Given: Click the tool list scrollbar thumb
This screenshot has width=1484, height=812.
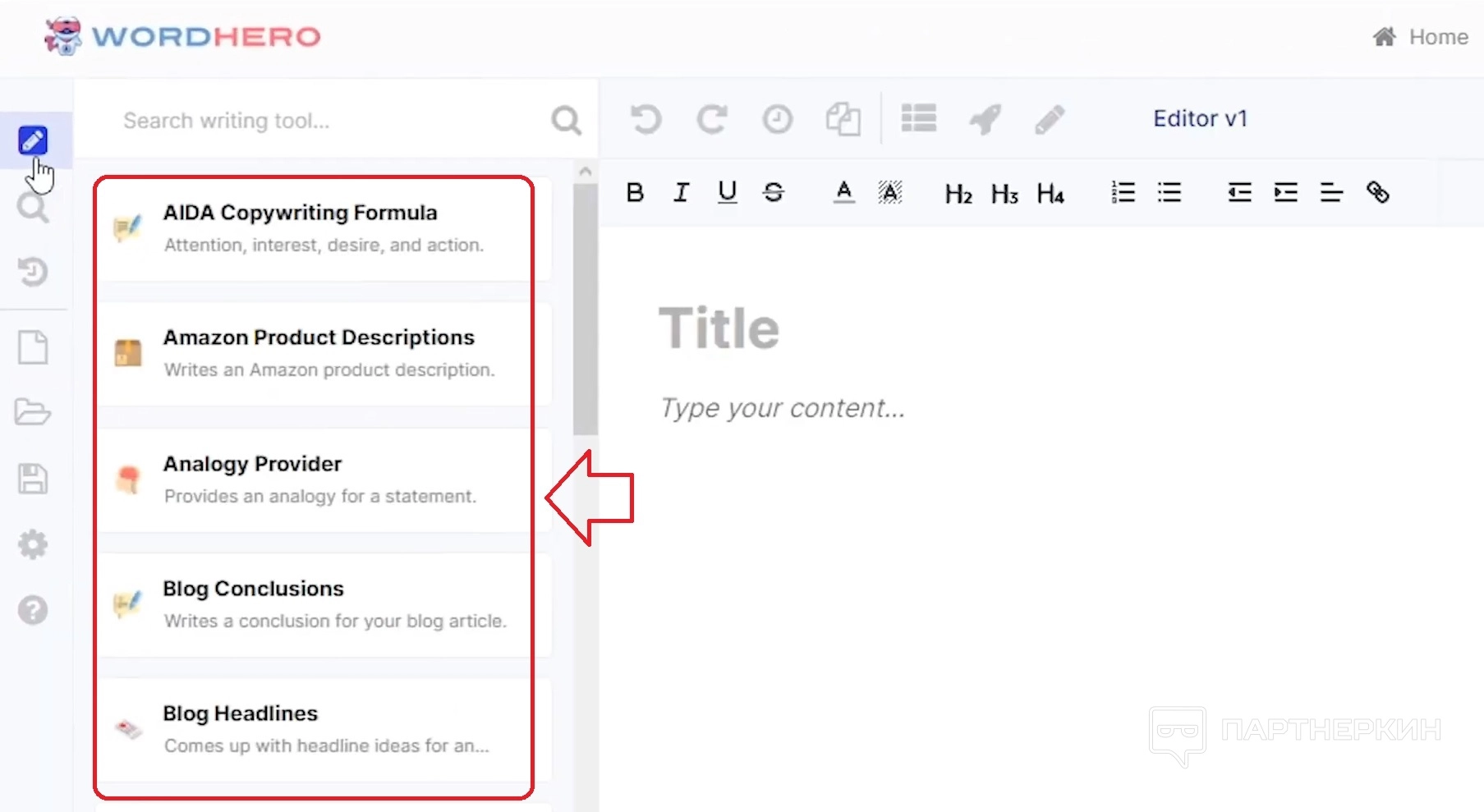Looking at the screenshot, I should pyautogui.click(x=586, y=309).
